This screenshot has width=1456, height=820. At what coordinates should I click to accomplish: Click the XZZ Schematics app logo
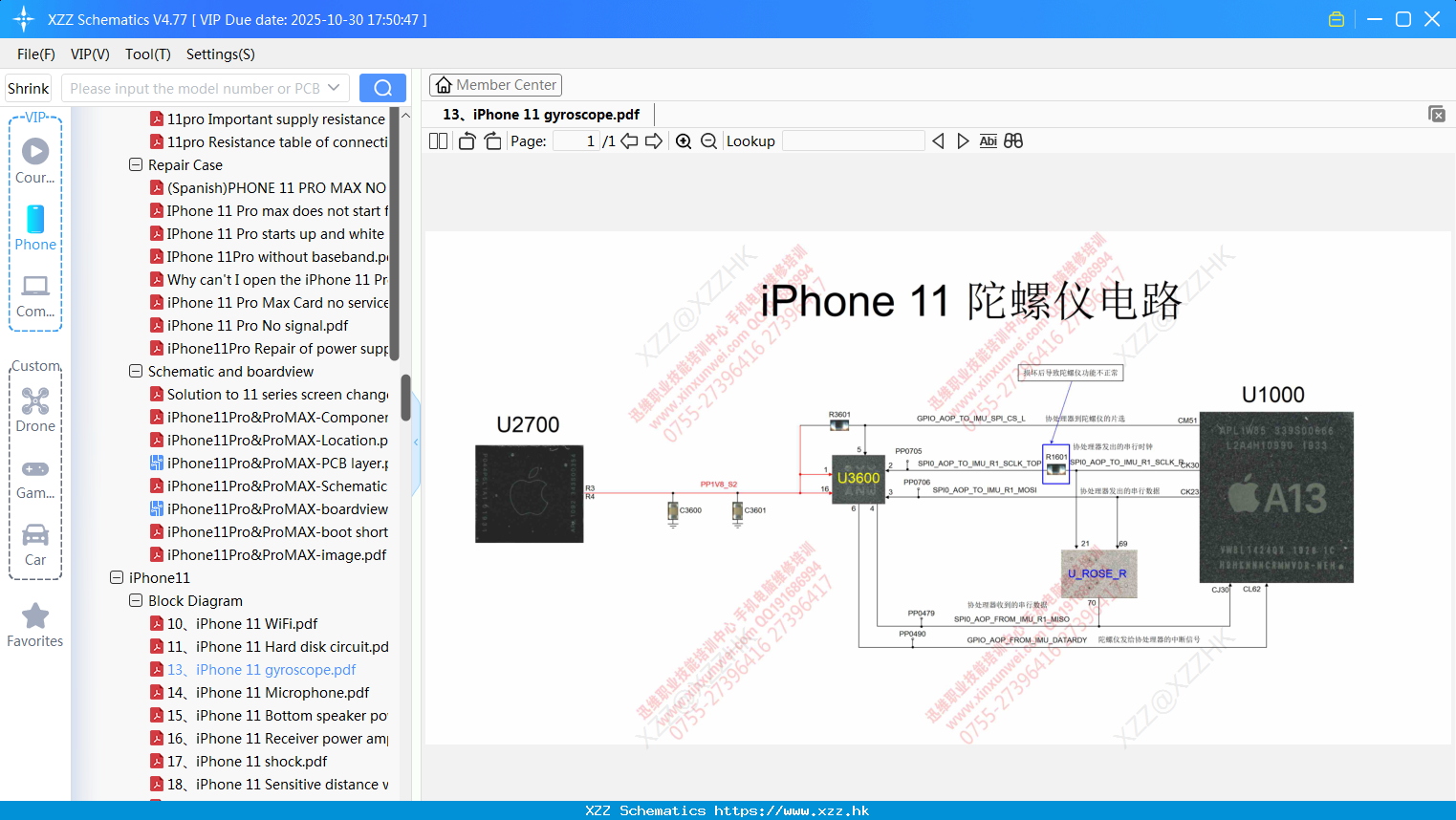tap(24, 19)
